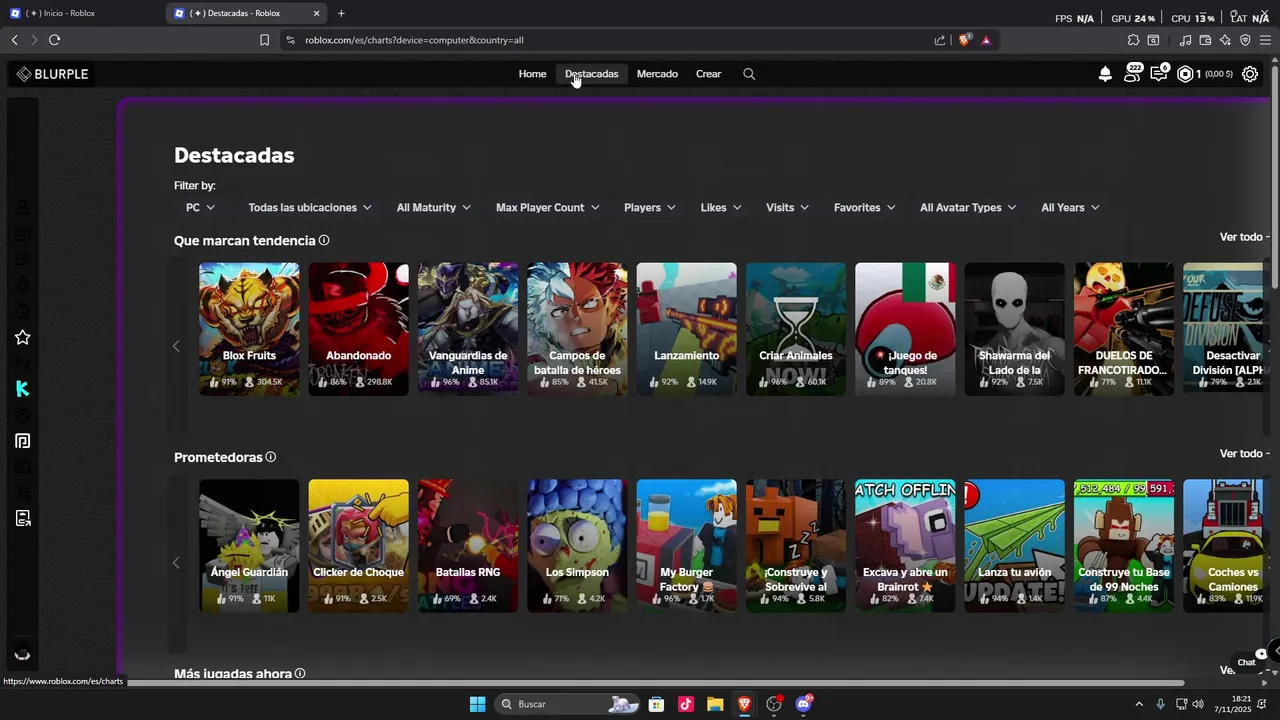Open Visits filter dropdown
This screenshot has height=720, width=1280.
pyautogui.click(x=788, y=208)
